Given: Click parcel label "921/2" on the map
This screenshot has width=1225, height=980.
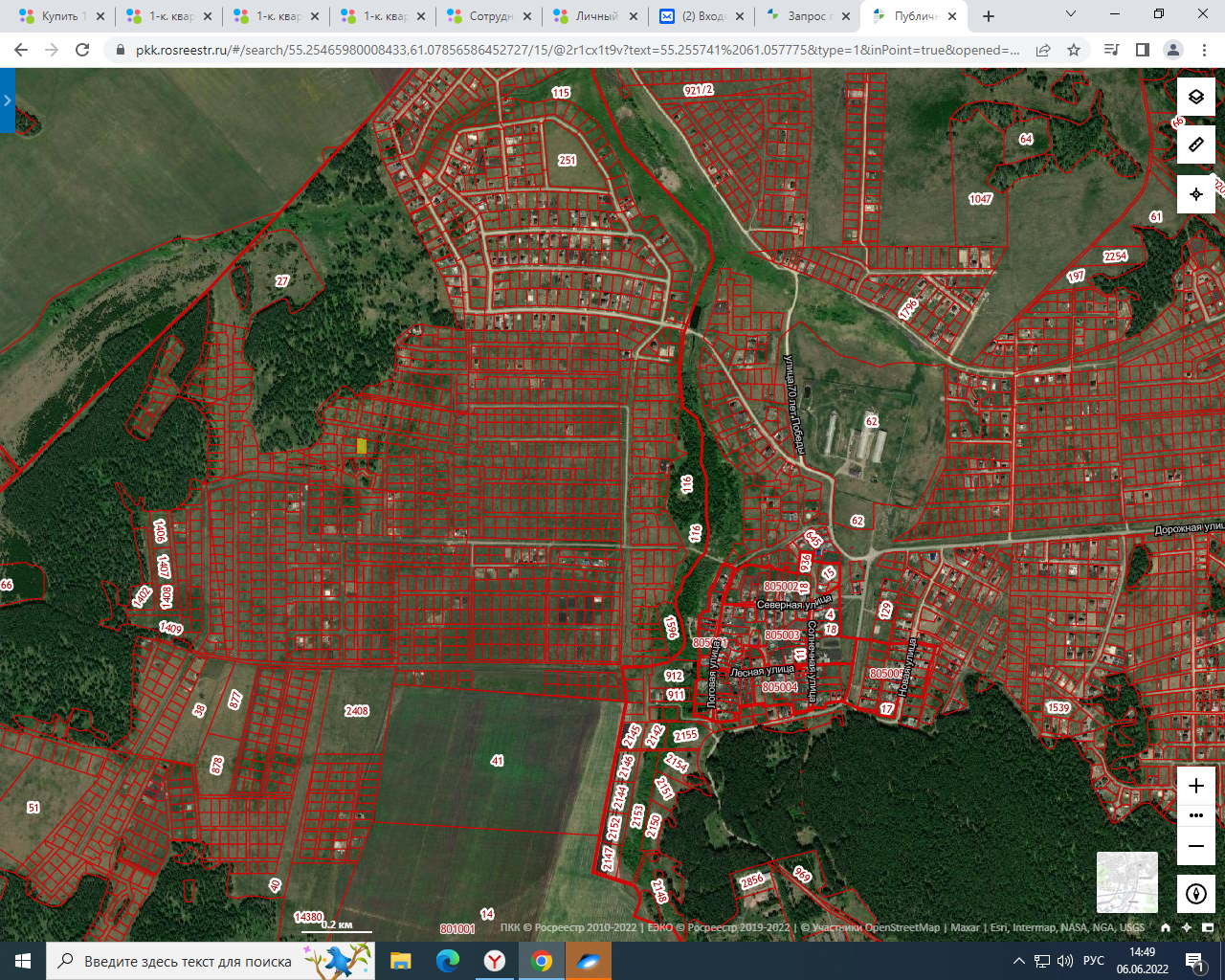Looking at the screenshot, I should (699, 90).
